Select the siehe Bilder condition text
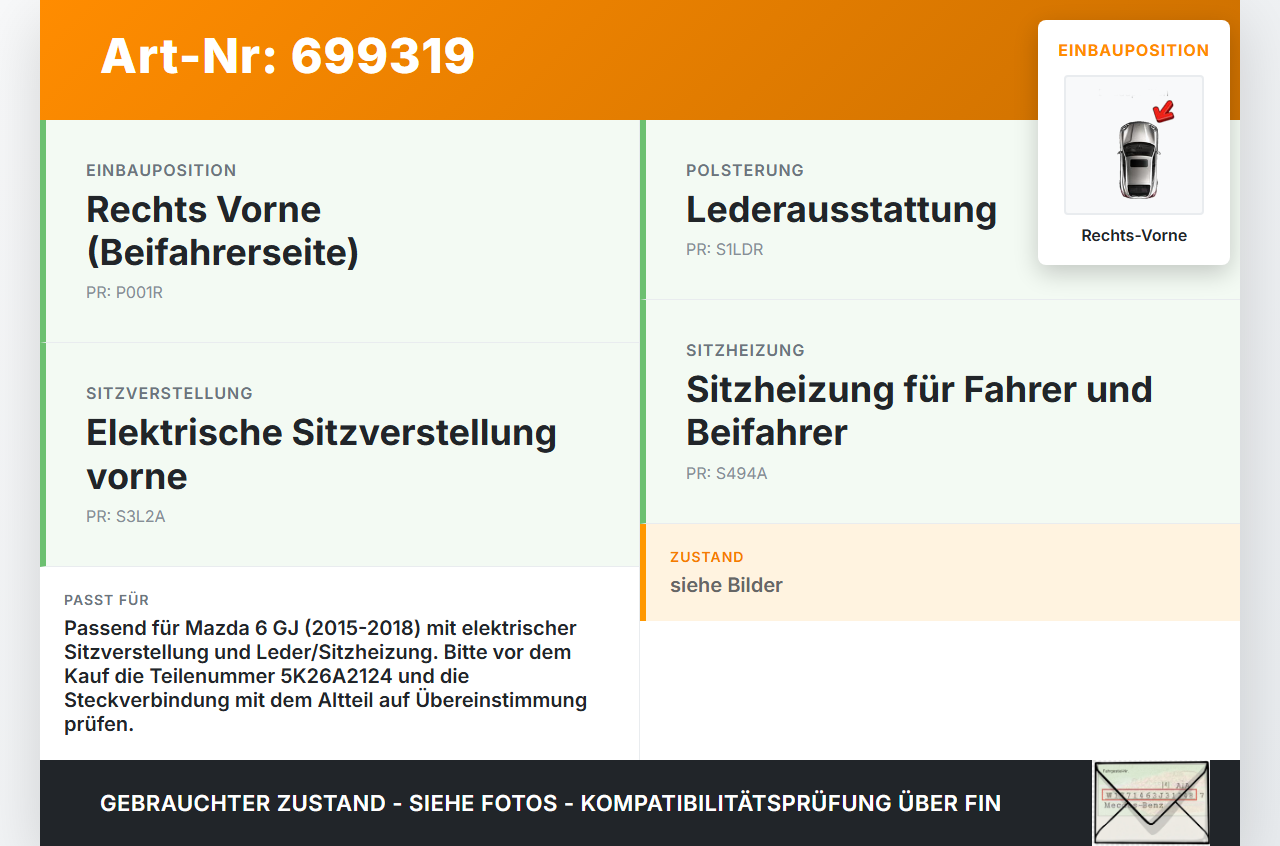Screen dimensions: 1280x846 726,585
